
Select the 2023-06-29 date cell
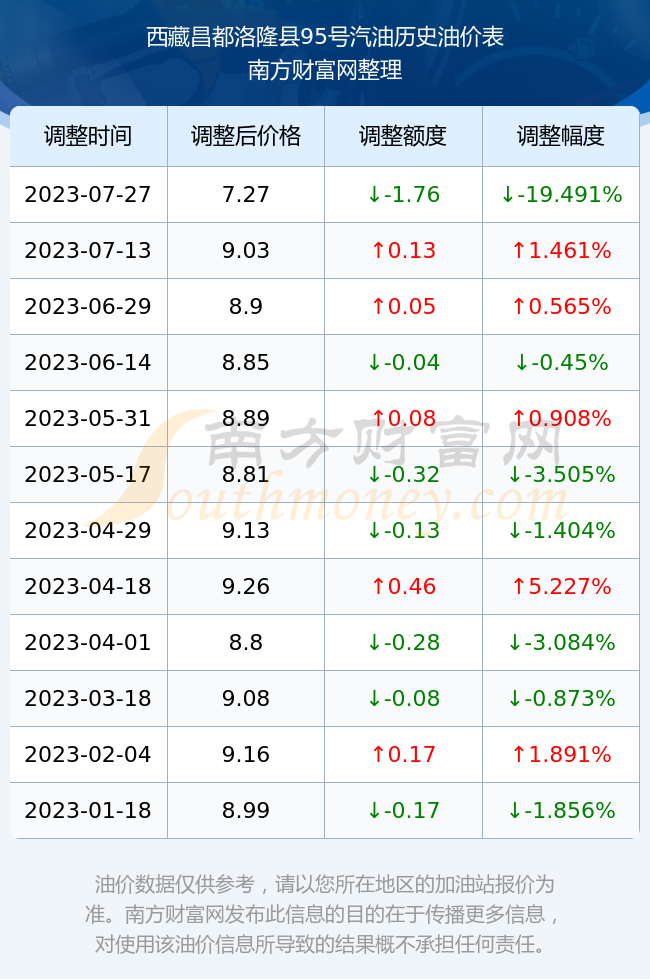(88, 306)
